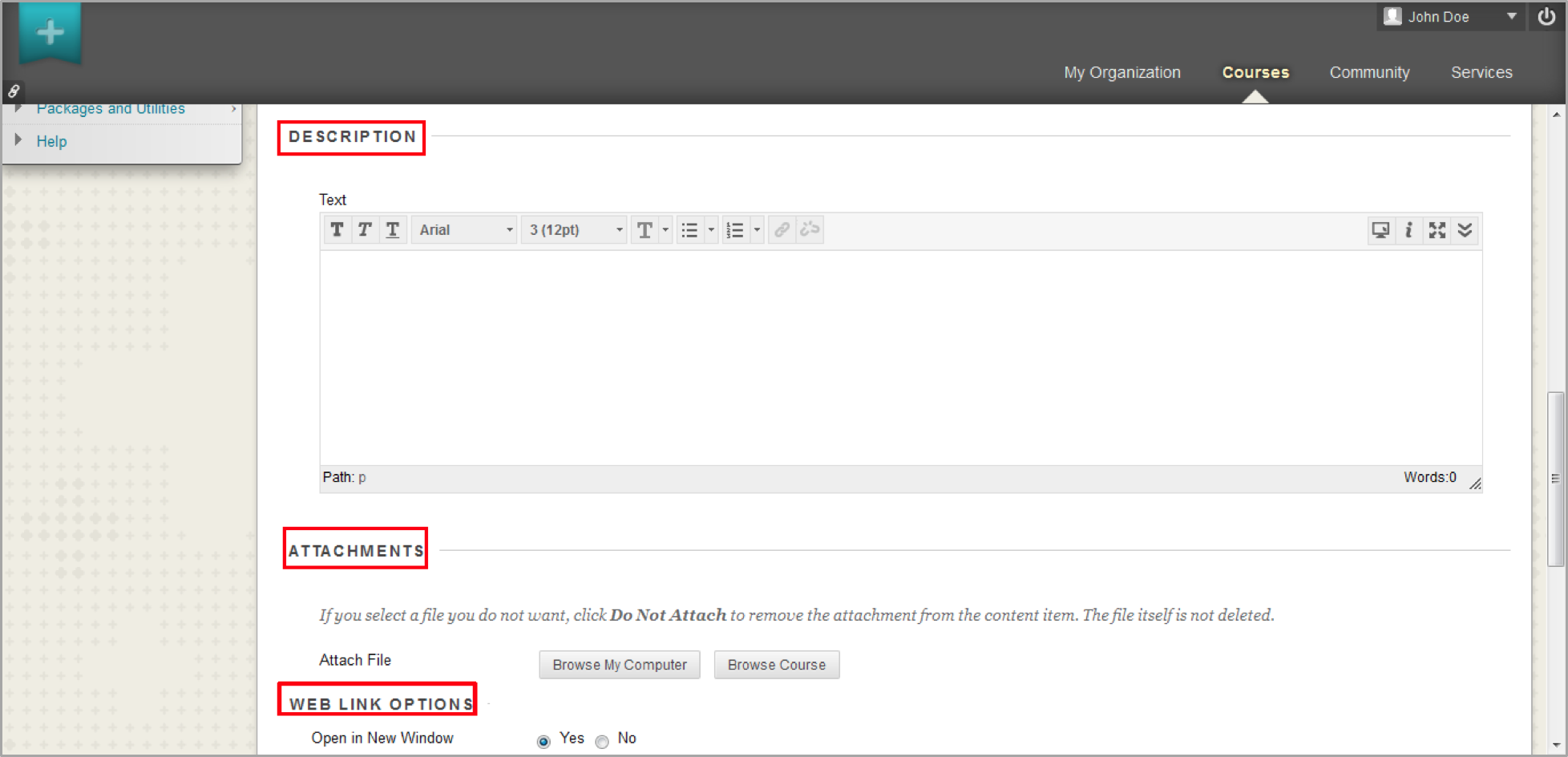Switch to the Courses tab
The image size is (1568, 757).
pos(1255,72)
